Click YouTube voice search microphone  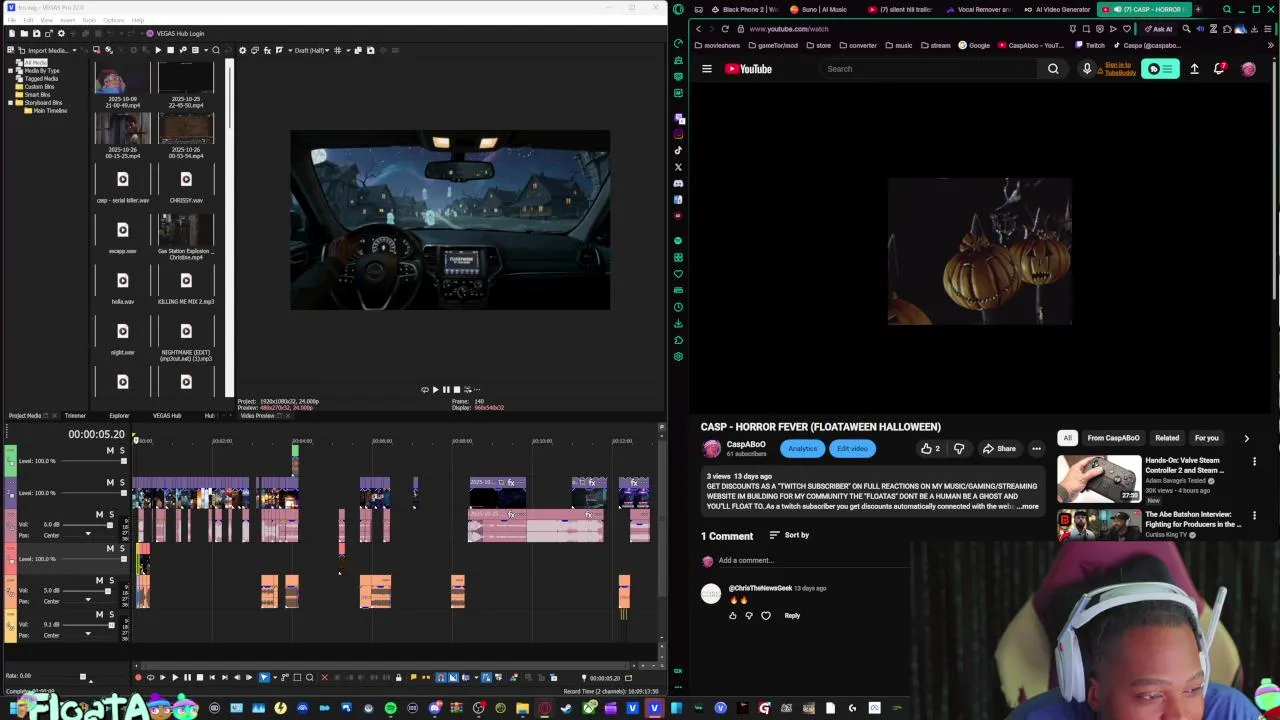[x=1087, y=69]
